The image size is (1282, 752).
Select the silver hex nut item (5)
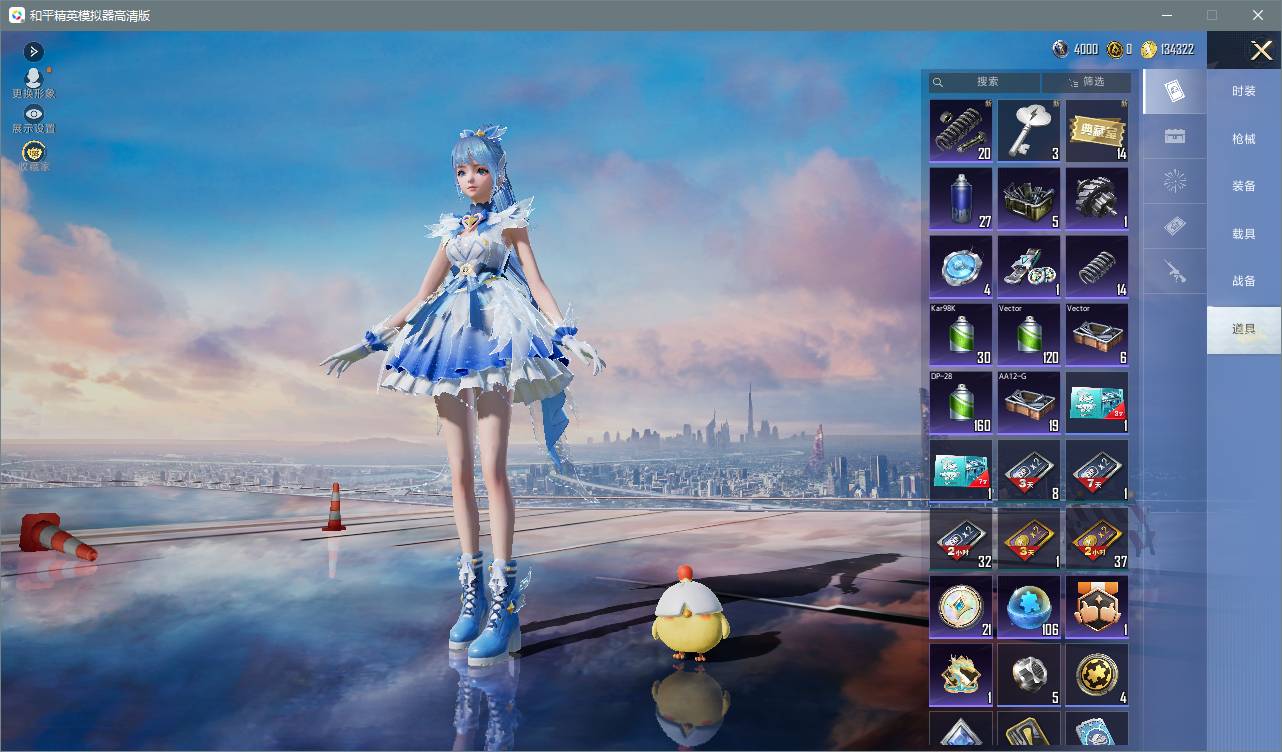click(1029, 674)
